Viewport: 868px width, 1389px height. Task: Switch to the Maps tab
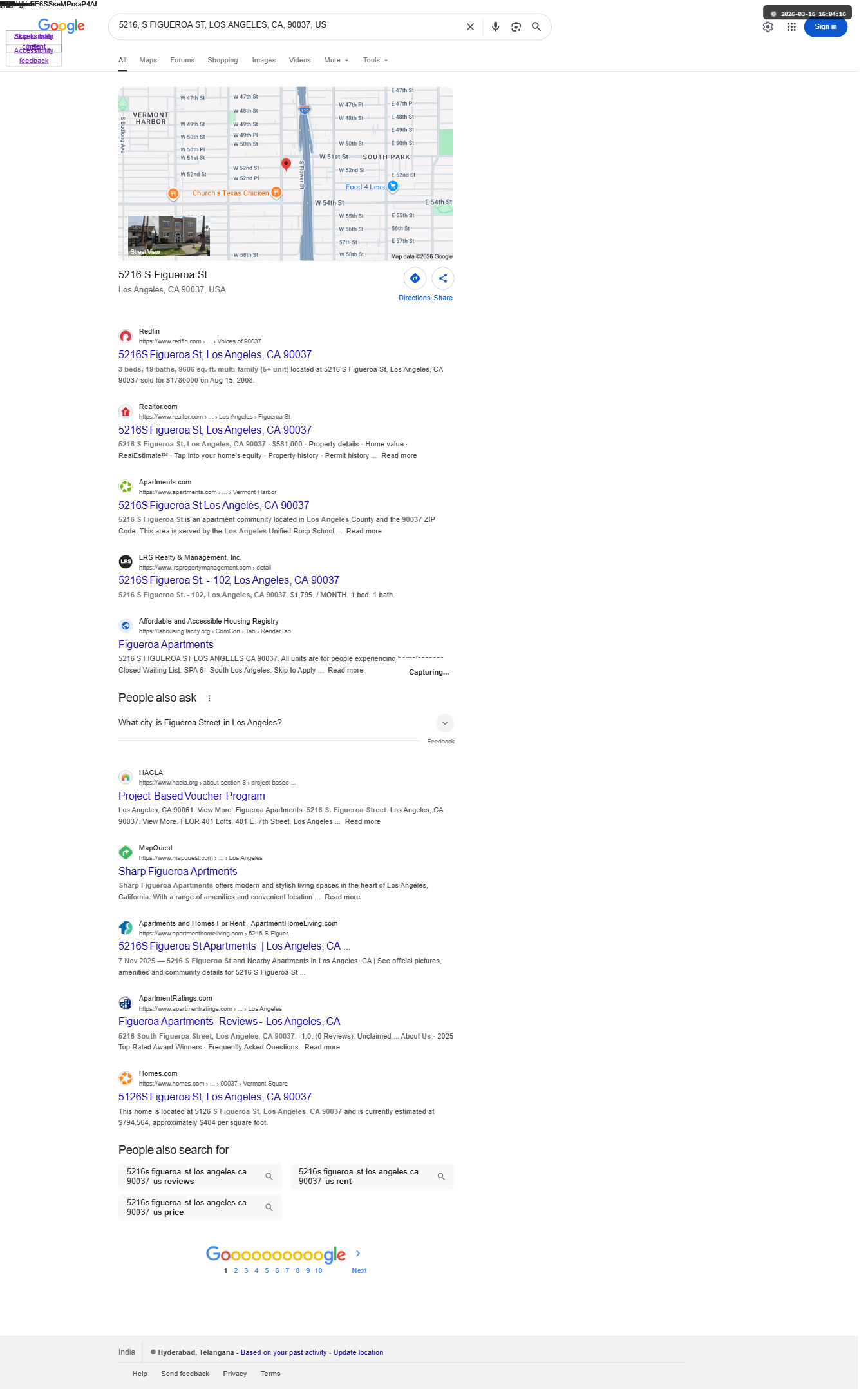pyautogui.click(x=148, y=61)
